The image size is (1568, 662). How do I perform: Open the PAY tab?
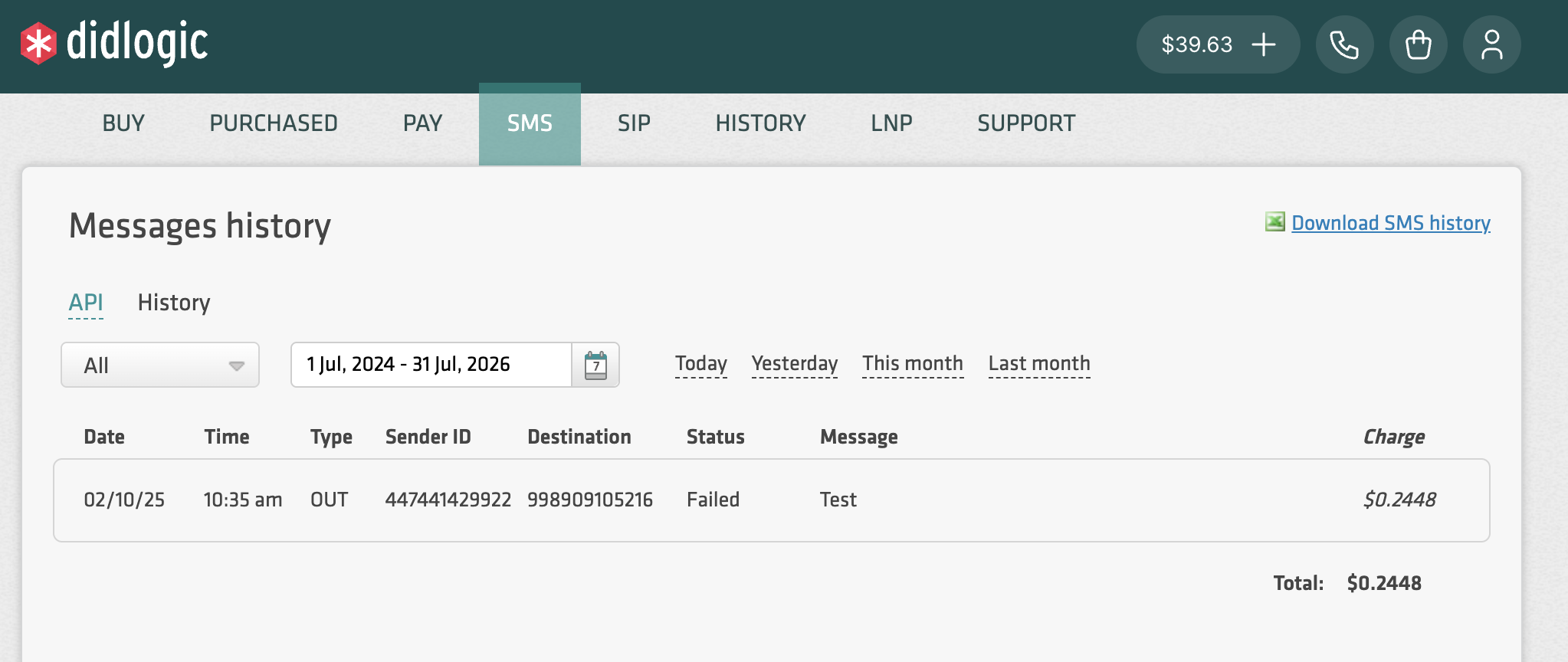click(422, 123)
